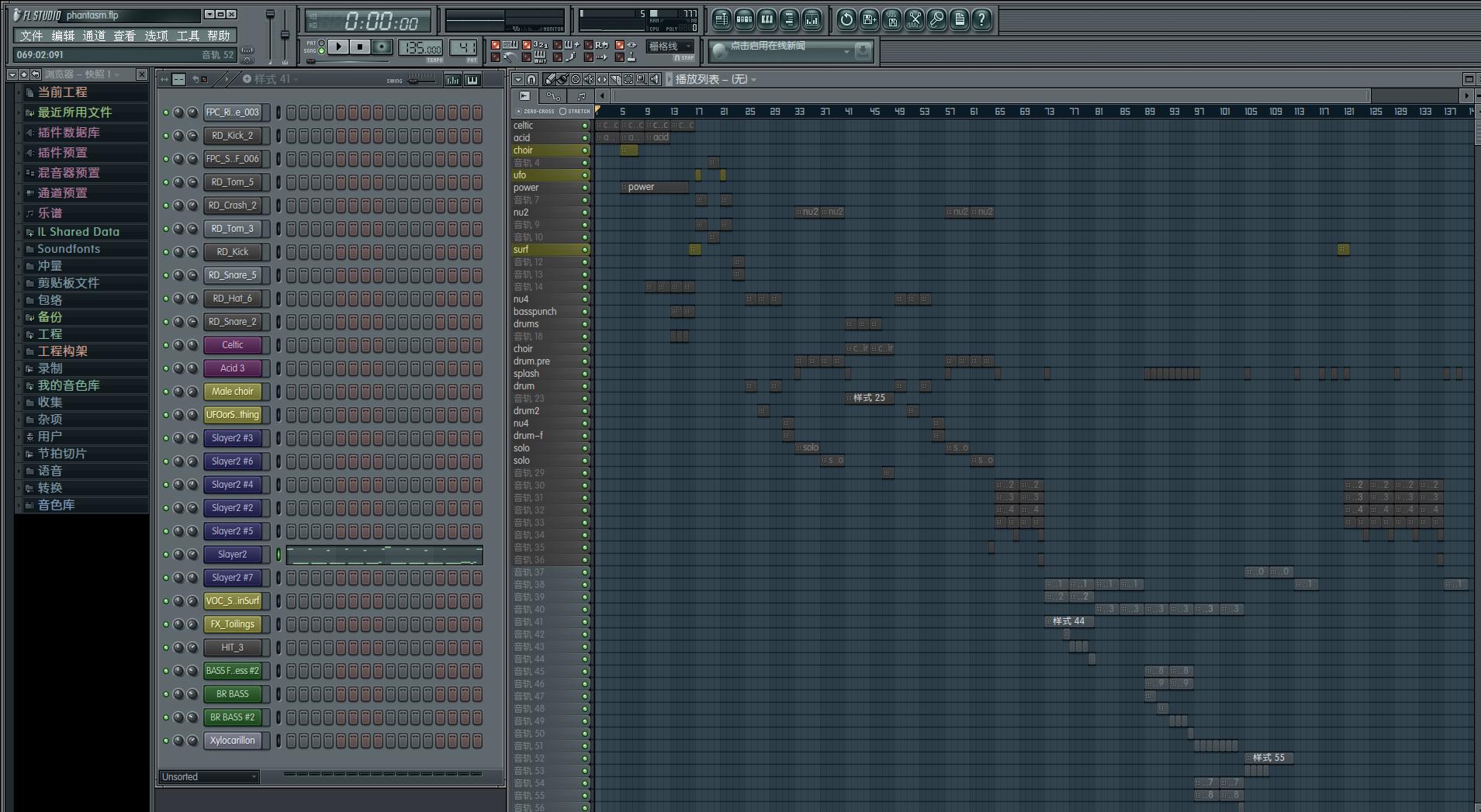Open the mixer window toolbar icon
Viewport: 1481px width, 812px height.
[811, 19]
